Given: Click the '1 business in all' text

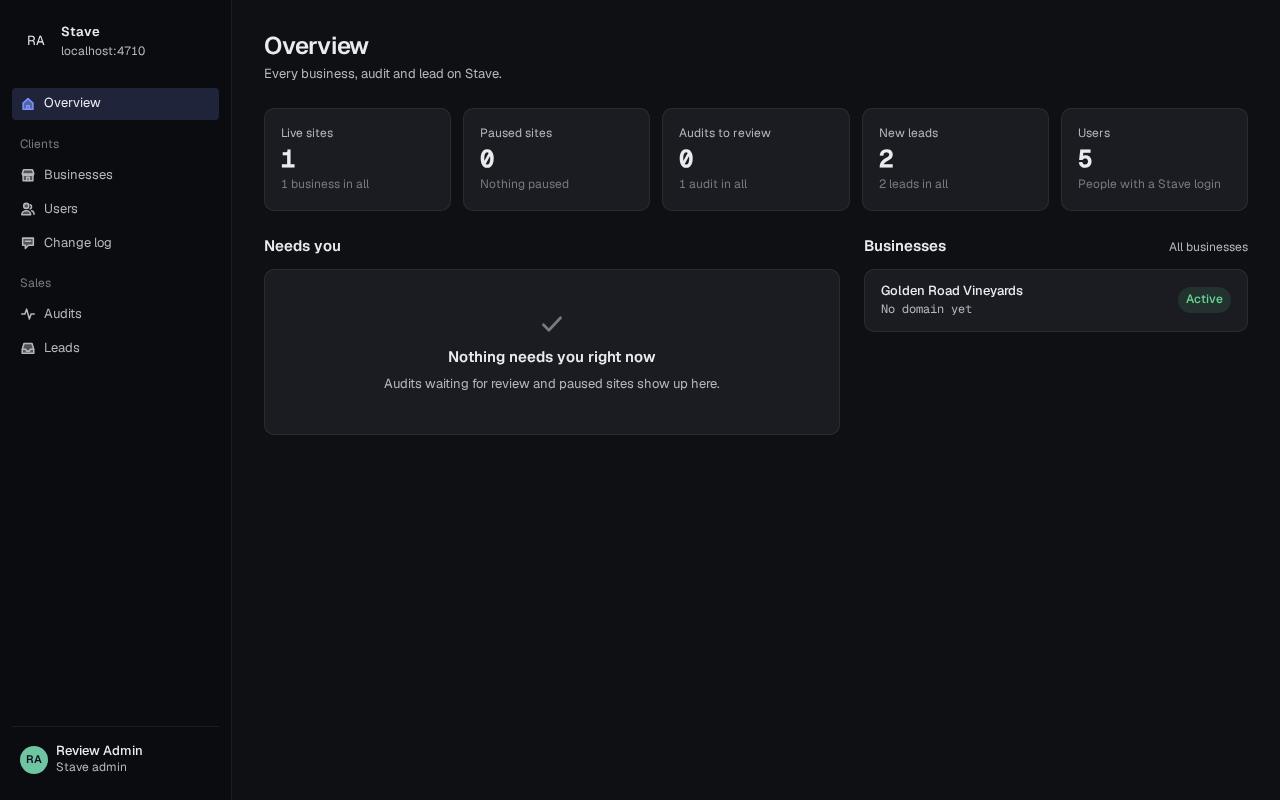Looking at the screenshot, I should 325,184.
